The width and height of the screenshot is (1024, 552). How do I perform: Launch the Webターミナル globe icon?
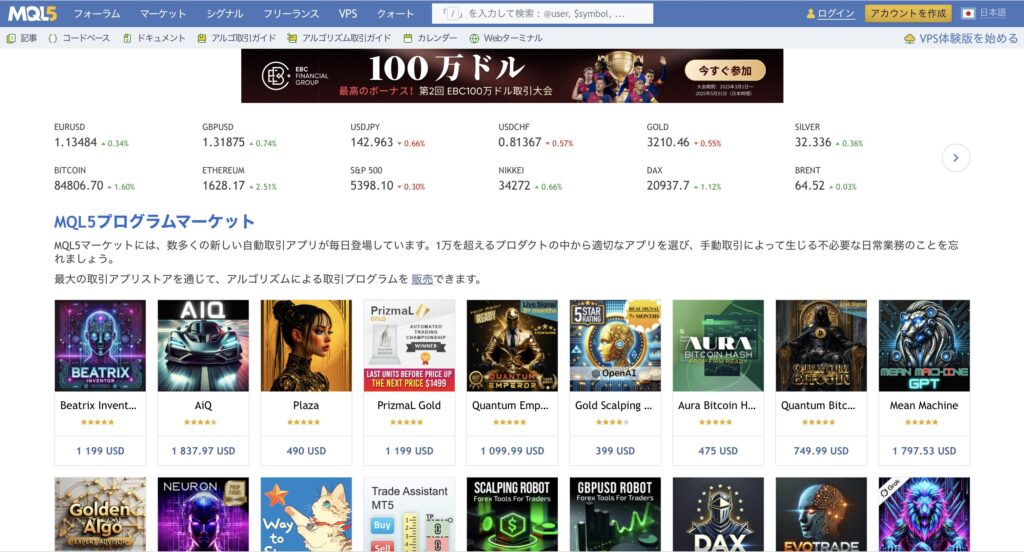474,39
